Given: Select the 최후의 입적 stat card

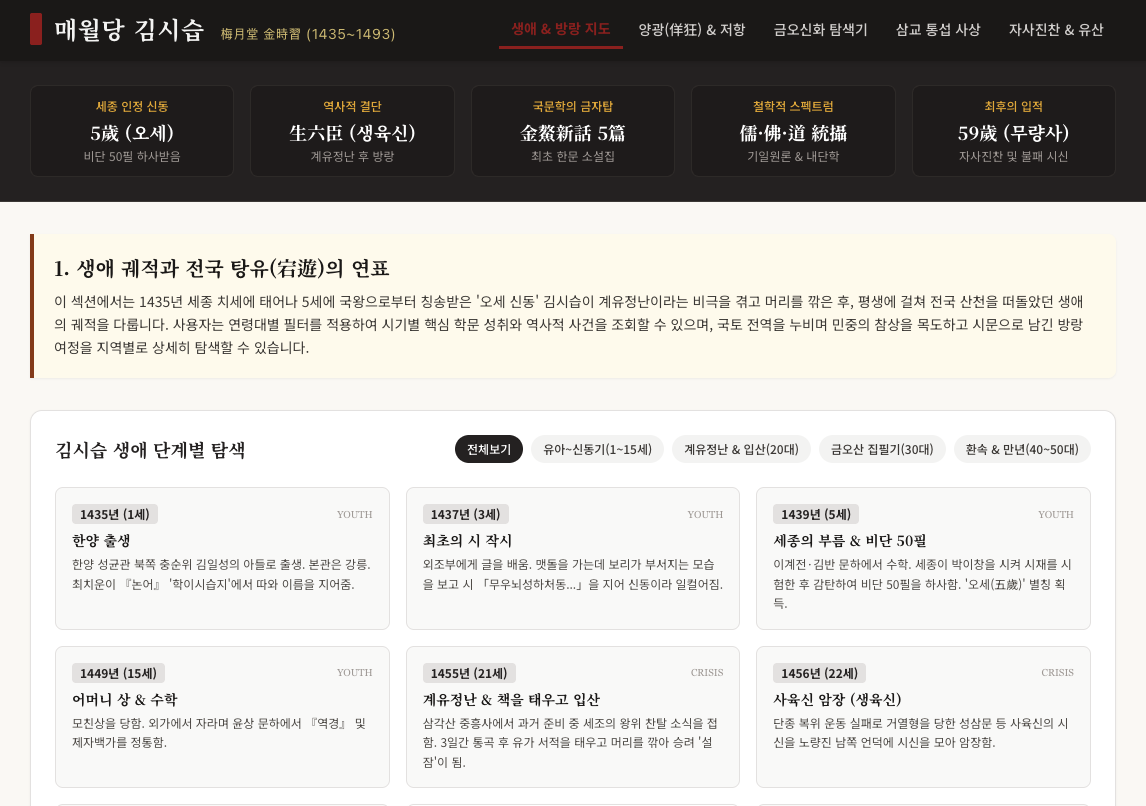Looking at the screenshot, I should point(1014,131).
